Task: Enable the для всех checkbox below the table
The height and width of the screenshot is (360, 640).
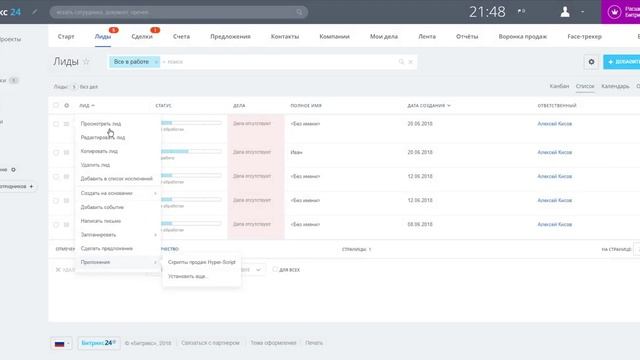Action: click(275, 269)
